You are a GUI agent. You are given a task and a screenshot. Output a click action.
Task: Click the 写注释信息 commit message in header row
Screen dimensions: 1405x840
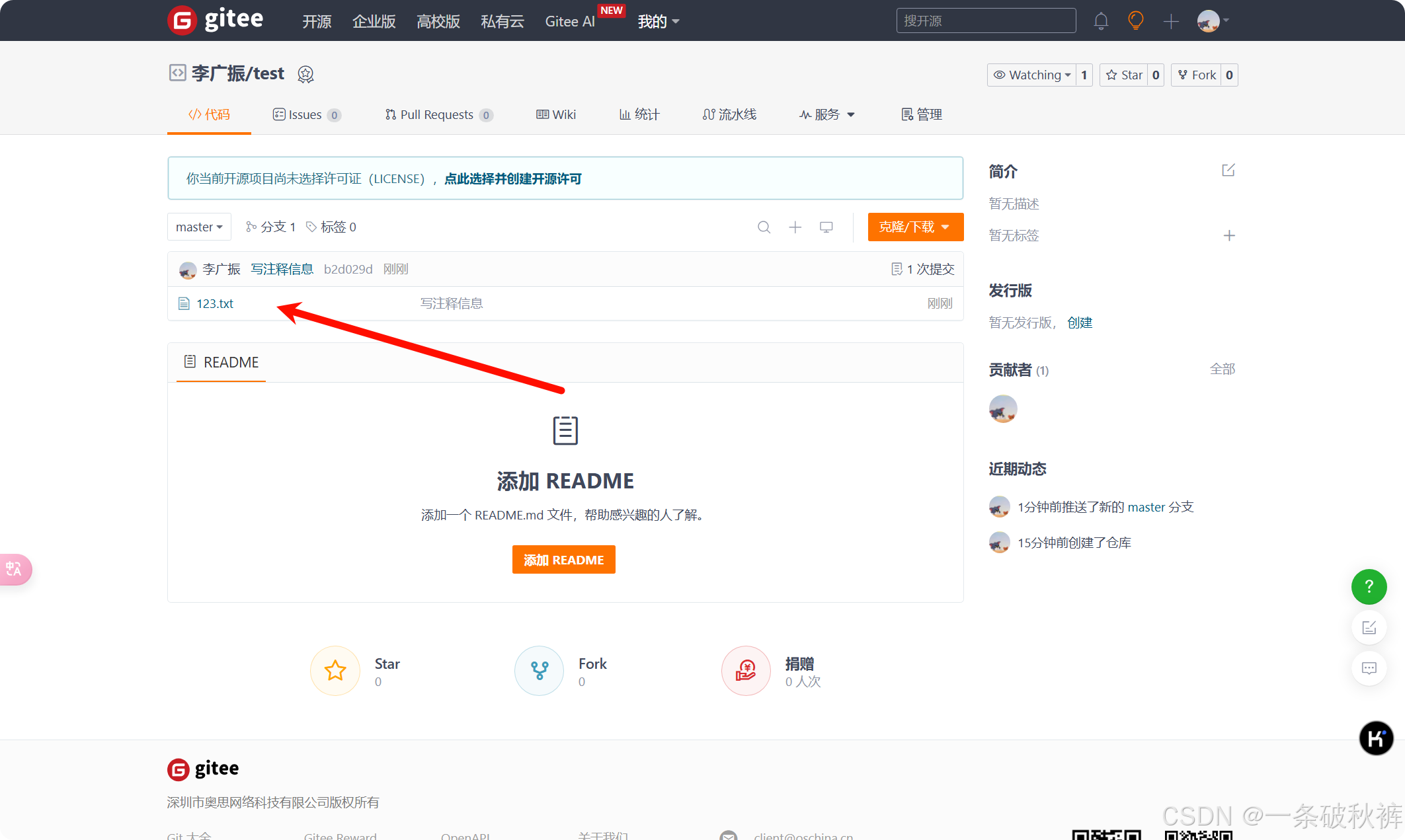[x=282, y=270]
